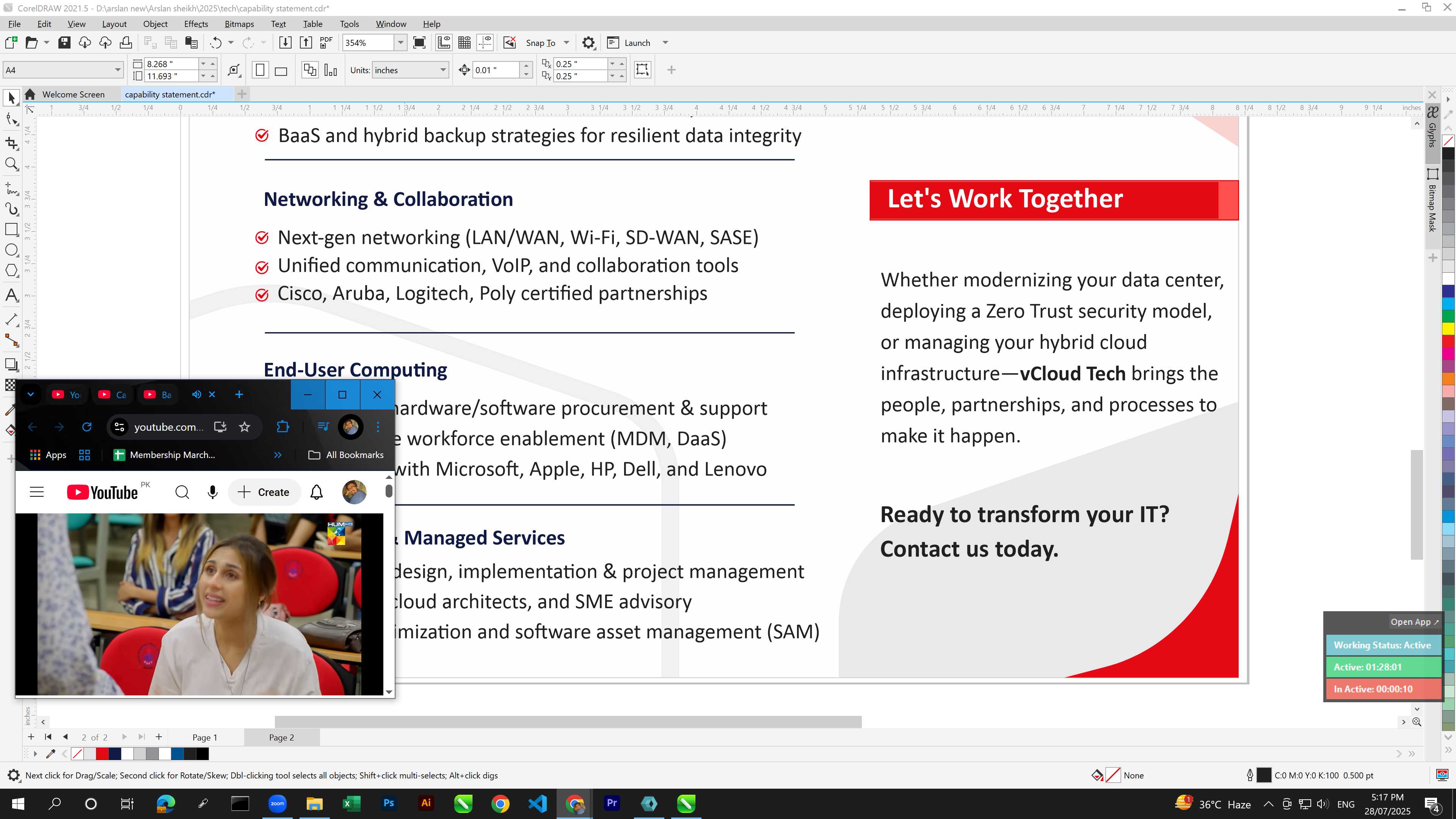Save the document with floppy icon
This screenshot has height=819, width=1456.
pyautogui.click(x=64, y=43)
